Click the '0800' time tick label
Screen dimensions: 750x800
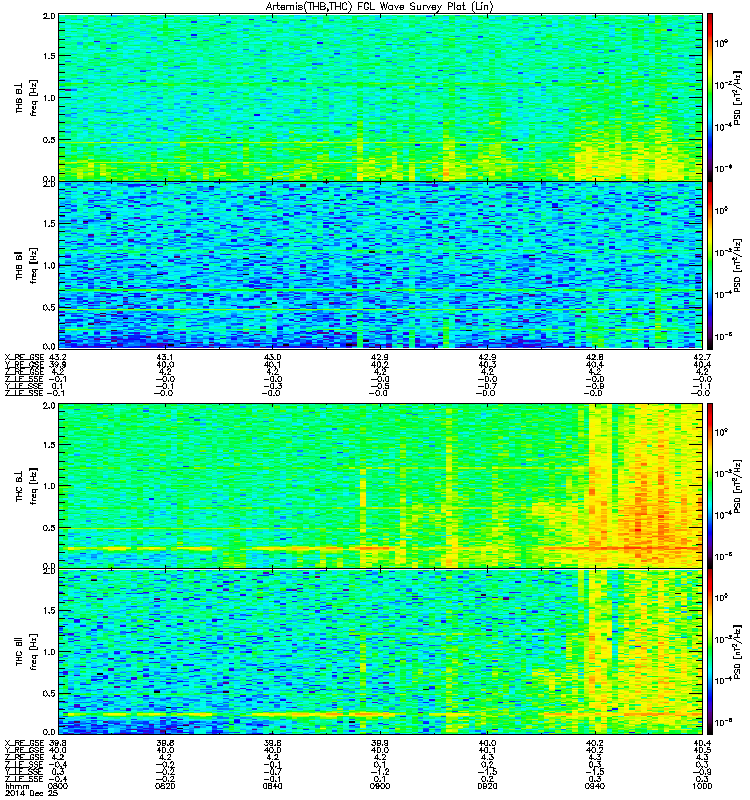pos(57,786)
